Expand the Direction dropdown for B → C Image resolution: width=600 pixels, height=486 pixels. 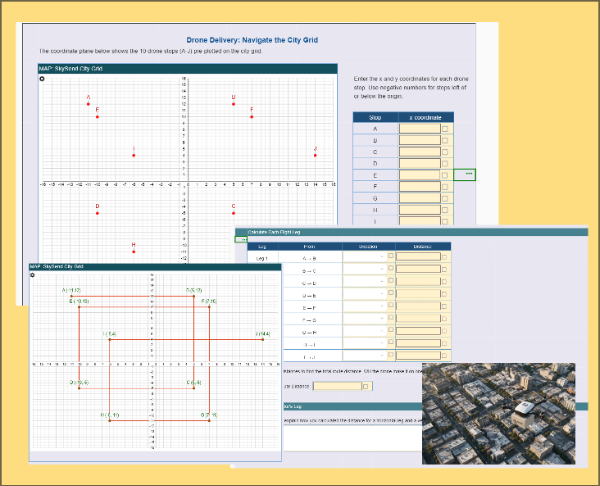pos(365,270)
